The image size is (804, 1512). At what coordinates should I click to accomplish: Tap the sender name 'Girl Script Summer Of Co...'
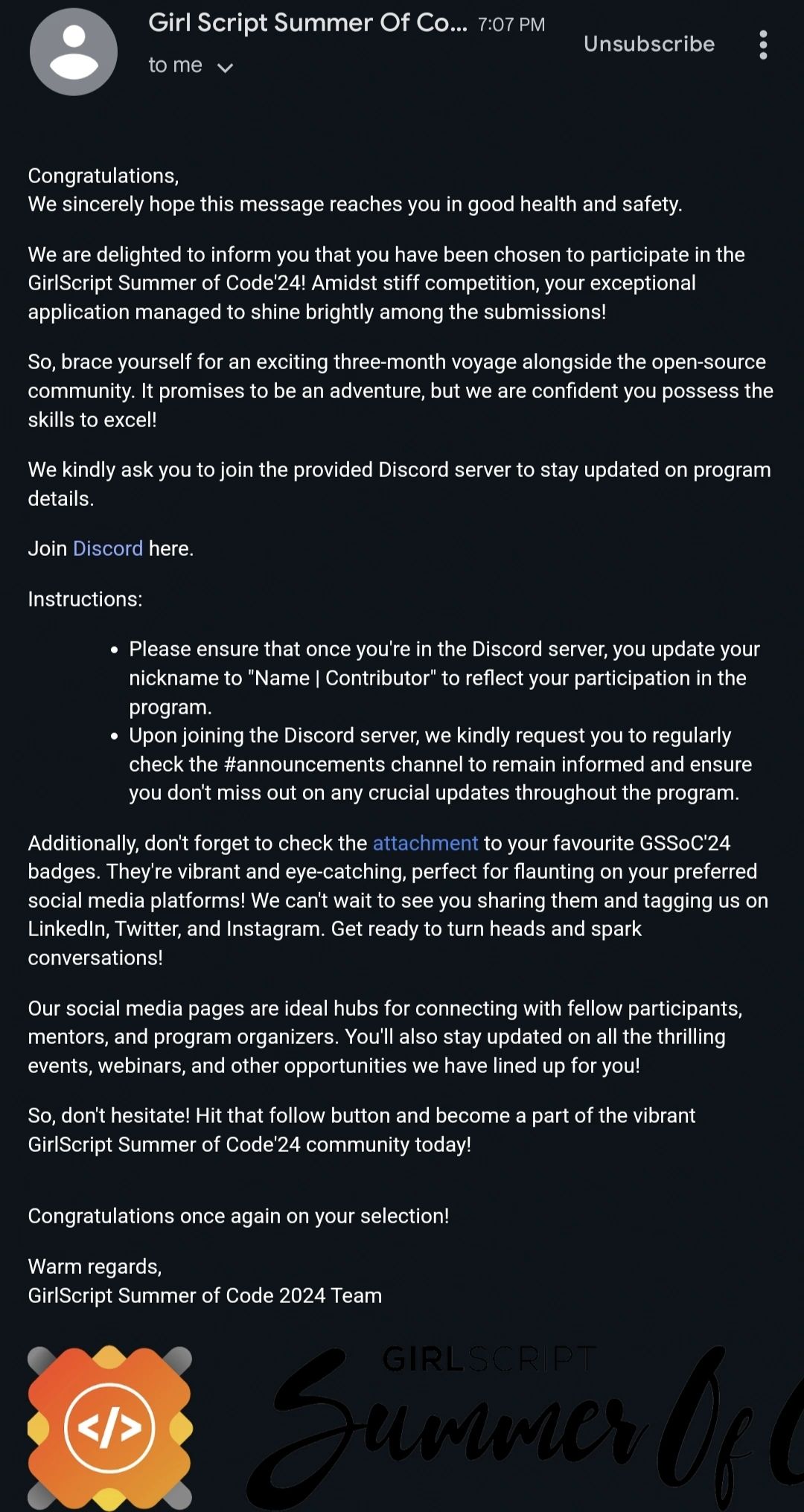pos(307,23)
